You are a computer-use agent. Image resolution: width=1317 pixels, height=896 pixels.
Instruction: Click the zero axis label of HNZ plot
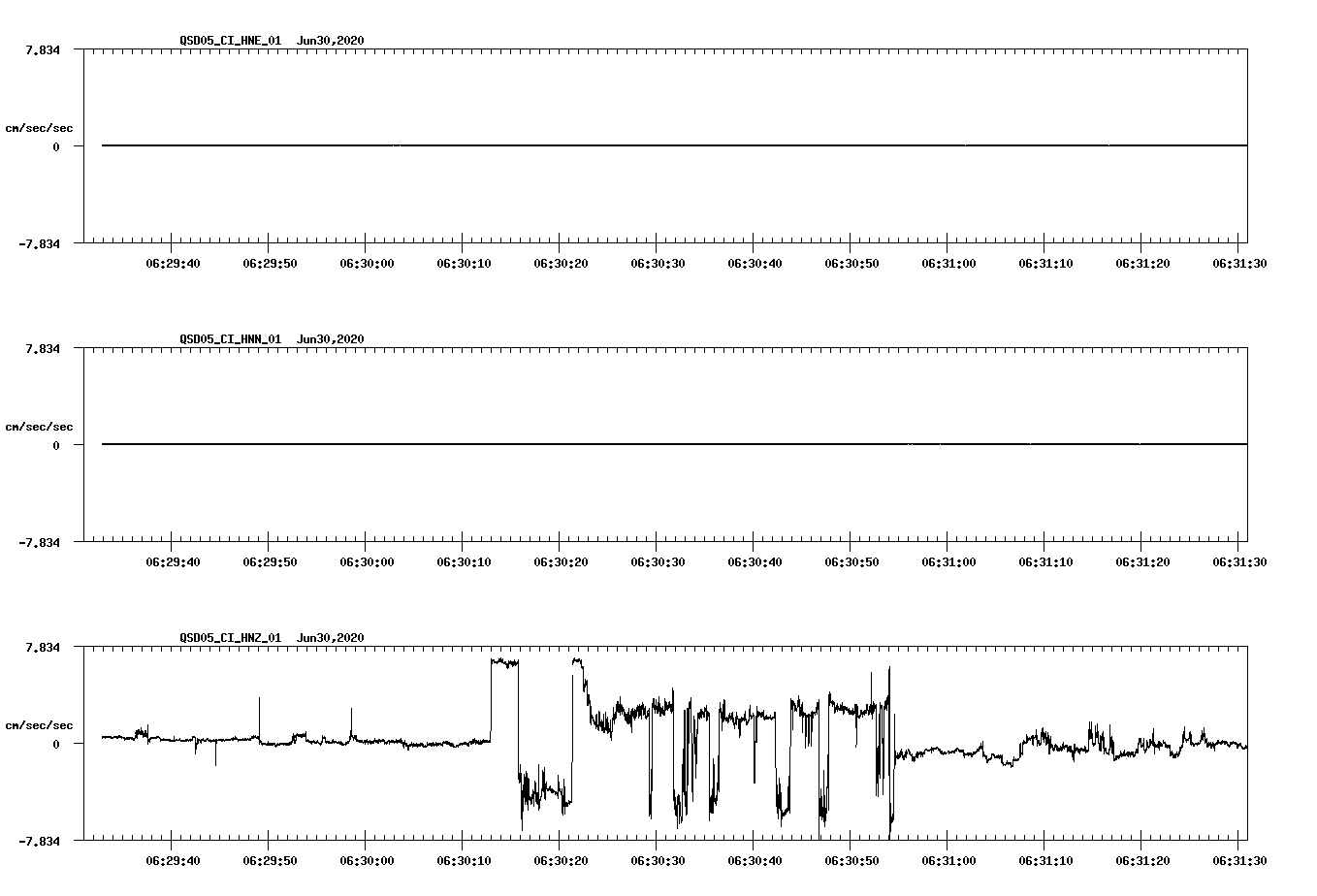click(x=56, y=744)
